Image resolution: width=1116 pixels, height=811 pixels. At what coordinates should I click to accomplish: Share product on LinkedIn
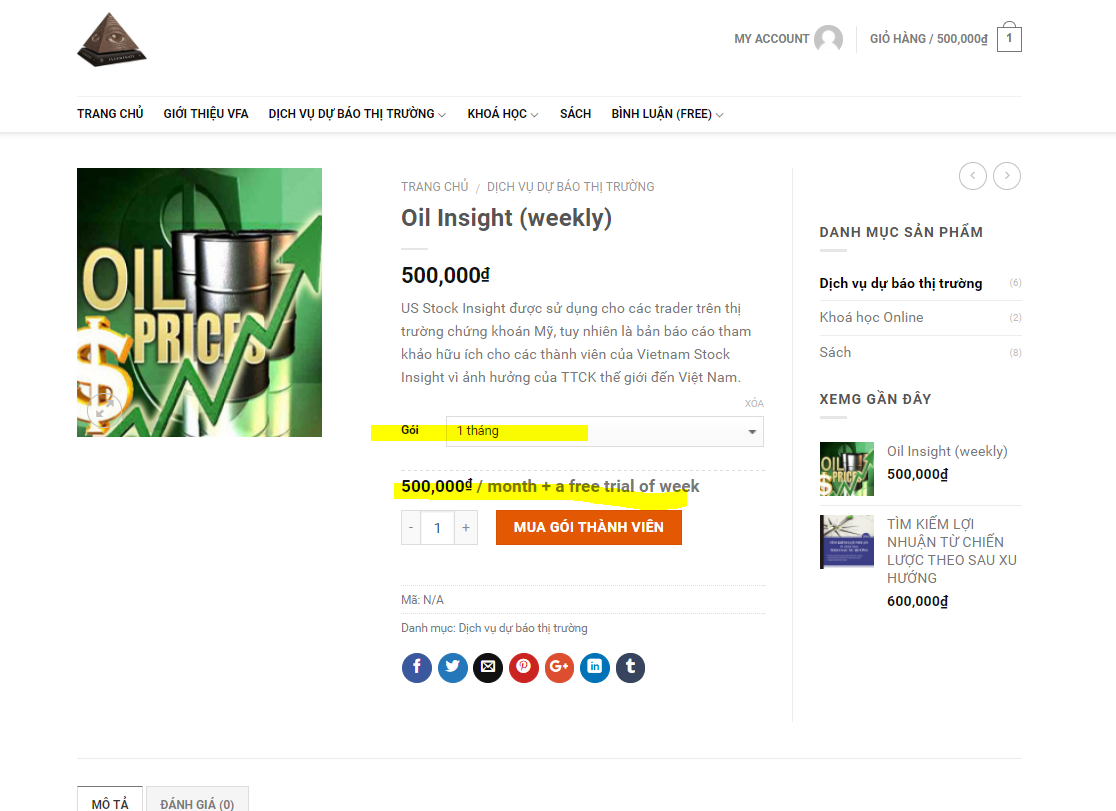click(595, 668)
